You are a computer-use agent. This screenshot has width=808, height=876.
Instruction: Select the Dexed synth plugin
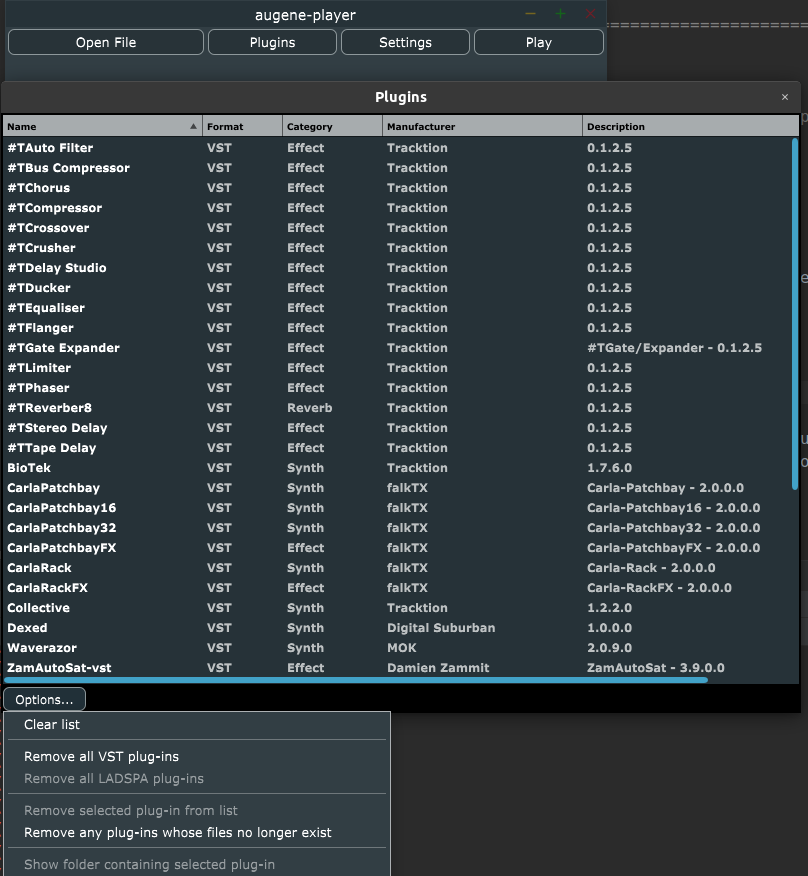398,628
